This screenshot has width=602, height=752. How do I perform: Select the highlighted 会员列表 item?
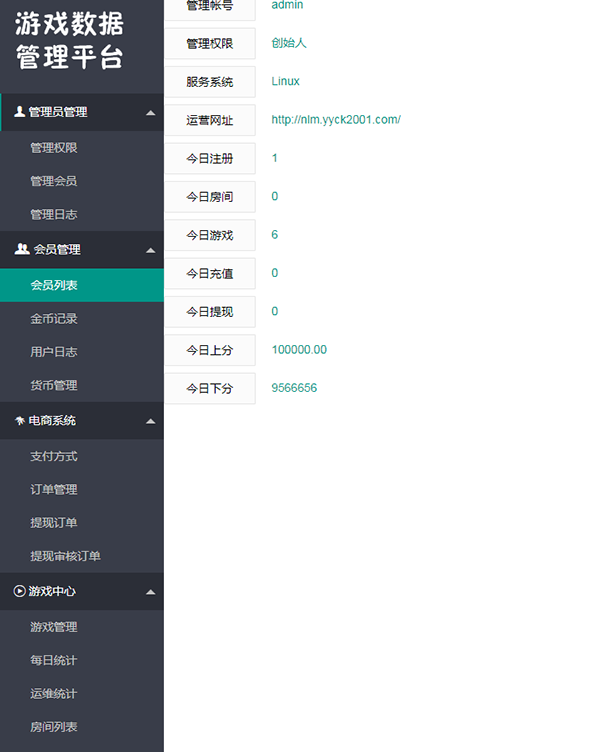[82, 285]
